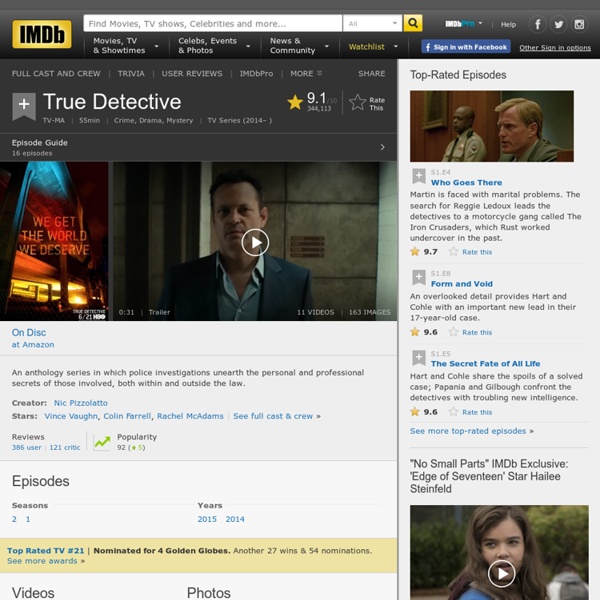The width and height of the screenshot is (600, 600).
Task: Open Colin Farrell's page
Action: (x=127, y=416)
